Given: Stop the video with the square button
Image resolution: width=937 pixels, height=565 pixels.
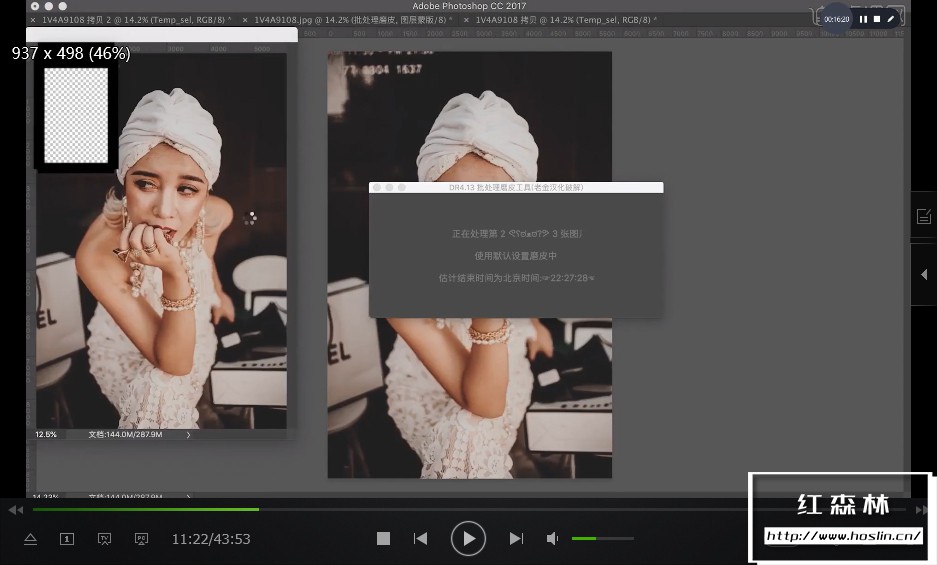Looking at the screenshot, I should pos(383,539).
